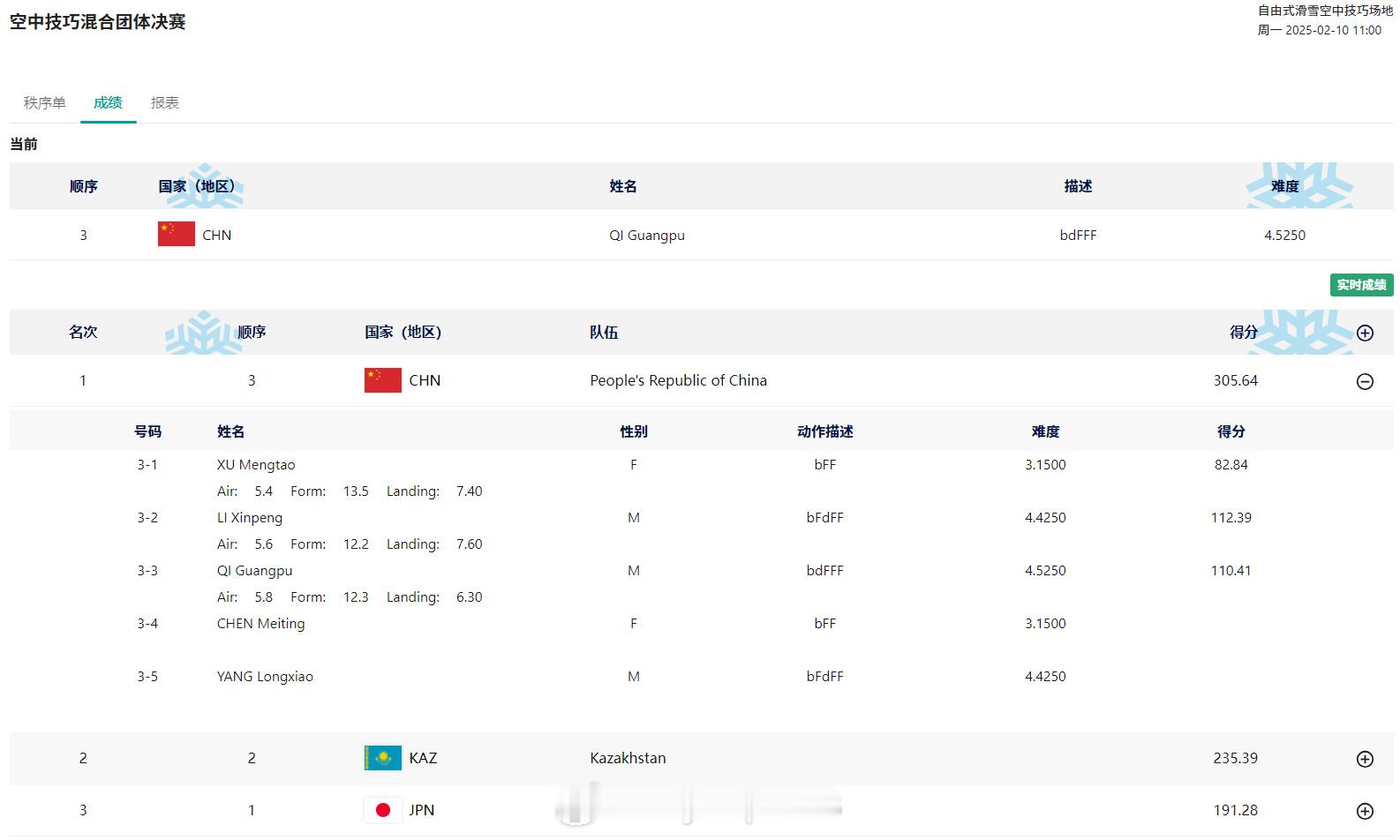Click the China flag in current athlete row
Screen dimensions: 1400x840
point(177,234)
